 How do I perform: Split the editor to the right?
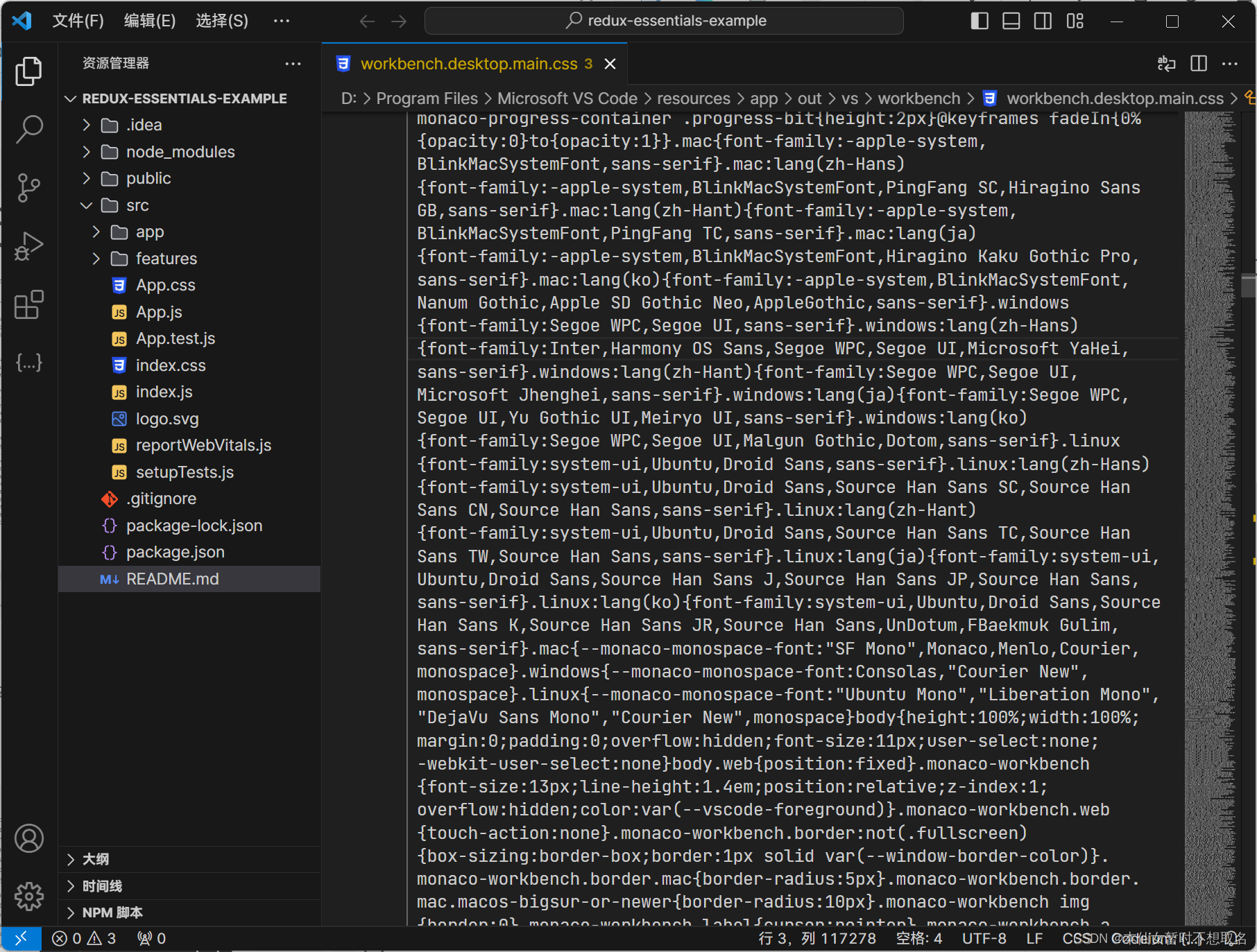point(1199,64)
